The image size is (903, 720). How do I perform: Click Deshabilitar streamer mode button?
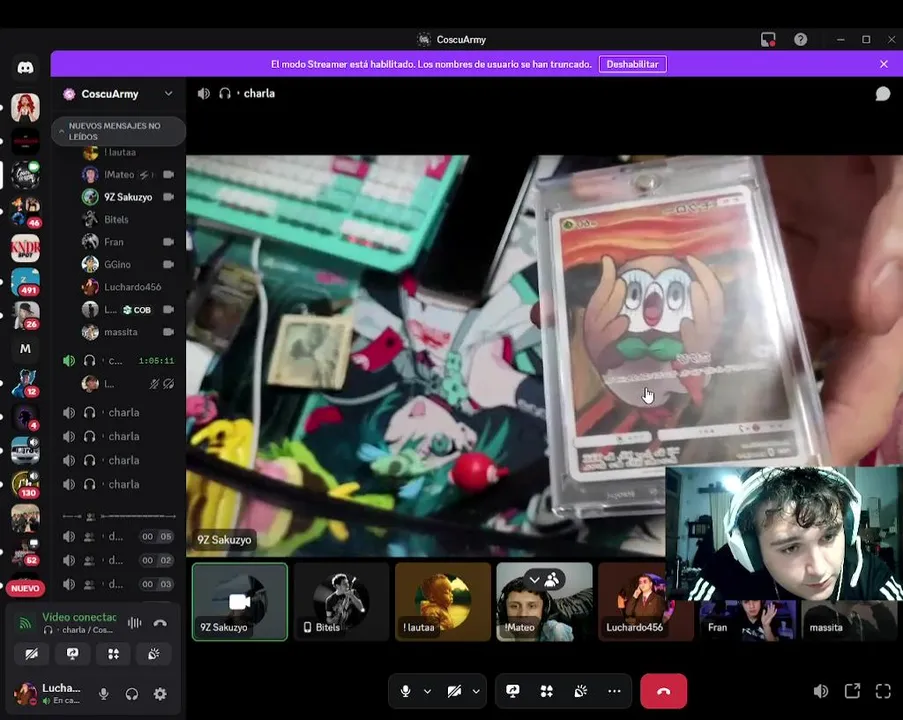[632, 65]
